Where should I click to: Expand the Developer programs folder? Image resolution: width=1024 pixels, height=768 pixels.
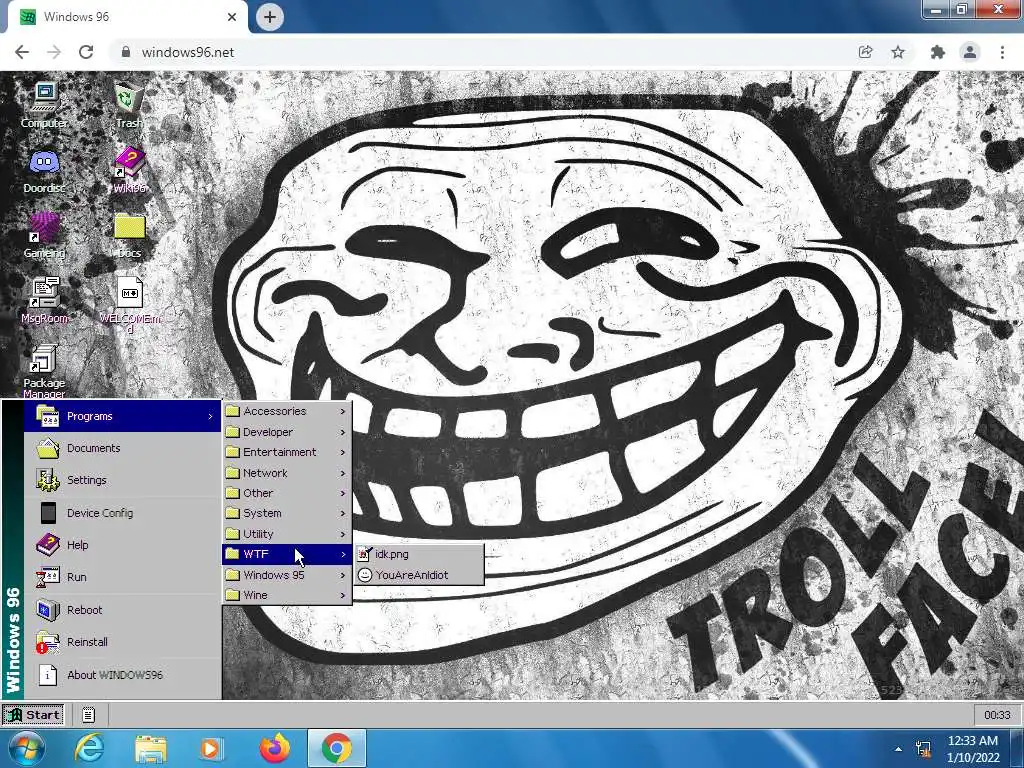(x=287, y=432)
